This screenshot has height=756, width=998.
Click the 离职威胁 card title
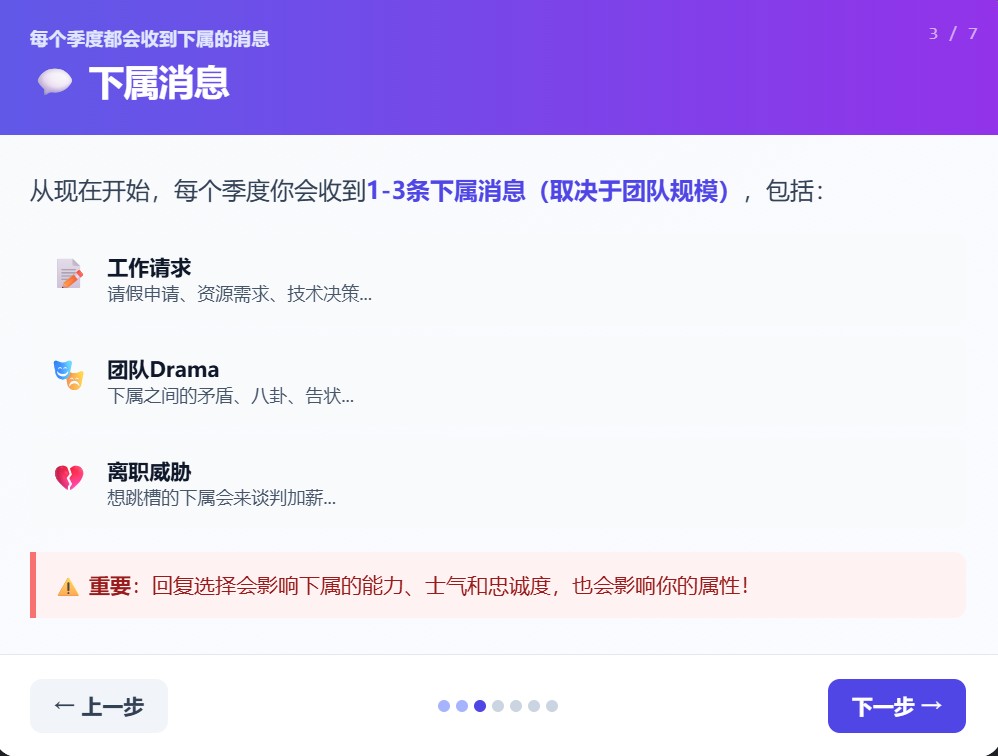tap(149, 472)
